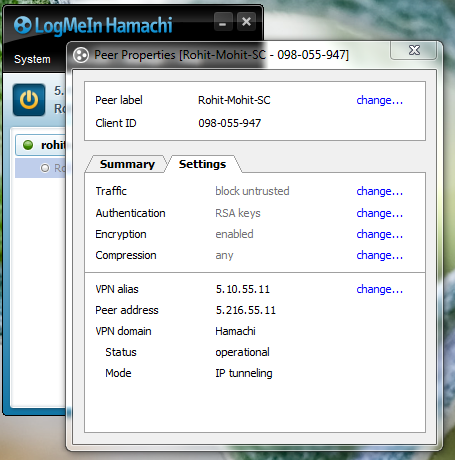455x460 pixels.
Task: Click the 'operational' status value
Action: 242,353
